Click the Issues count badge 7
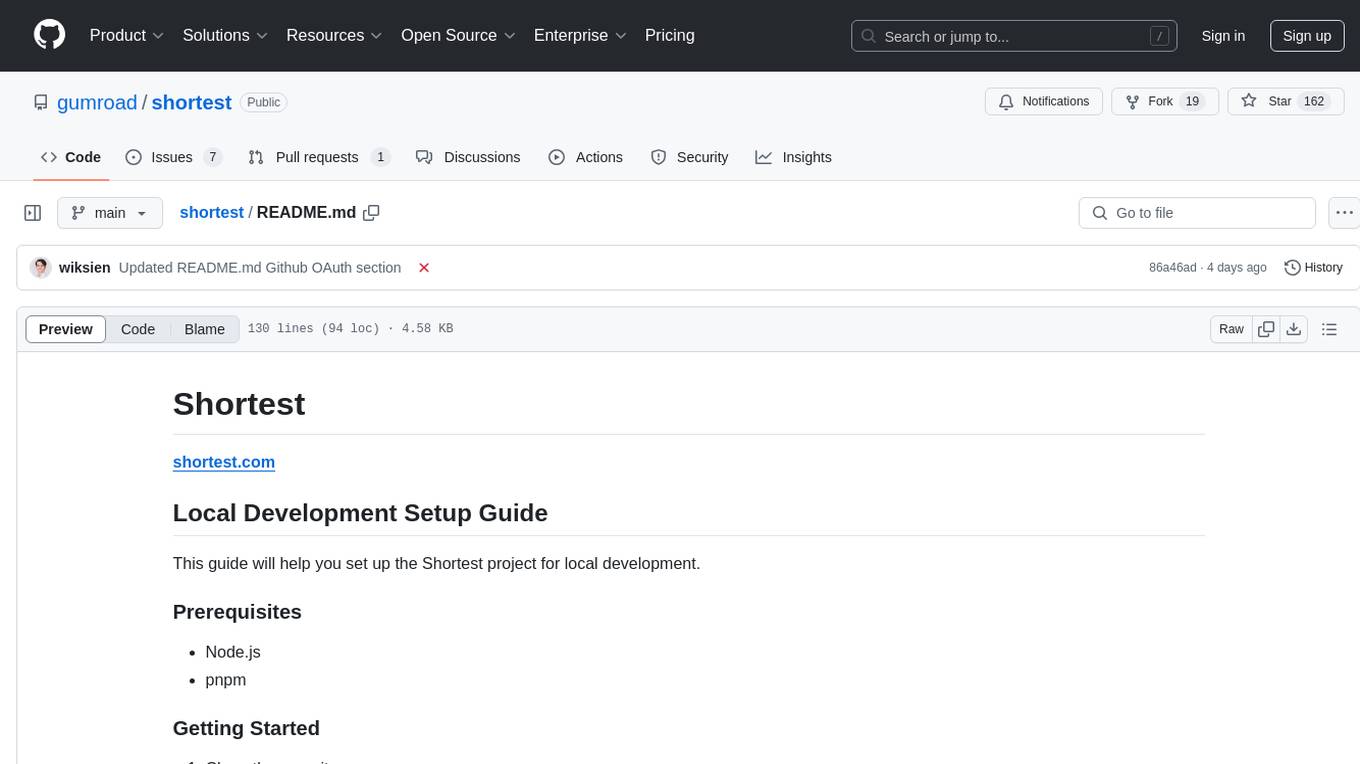 (x=212, y=157)
